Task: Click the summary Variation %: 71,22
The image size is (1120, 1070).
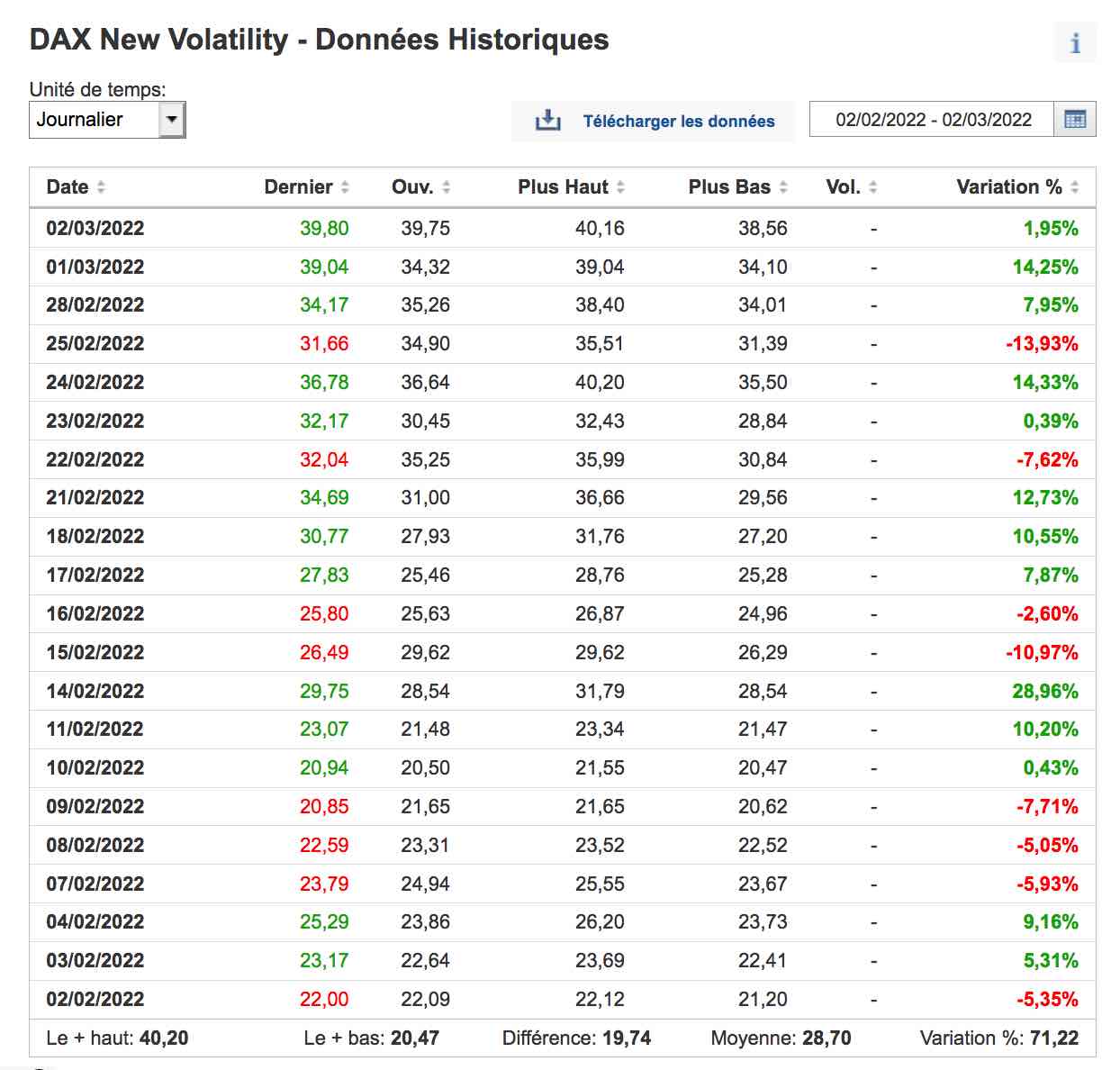Action: coord(999,1038)
